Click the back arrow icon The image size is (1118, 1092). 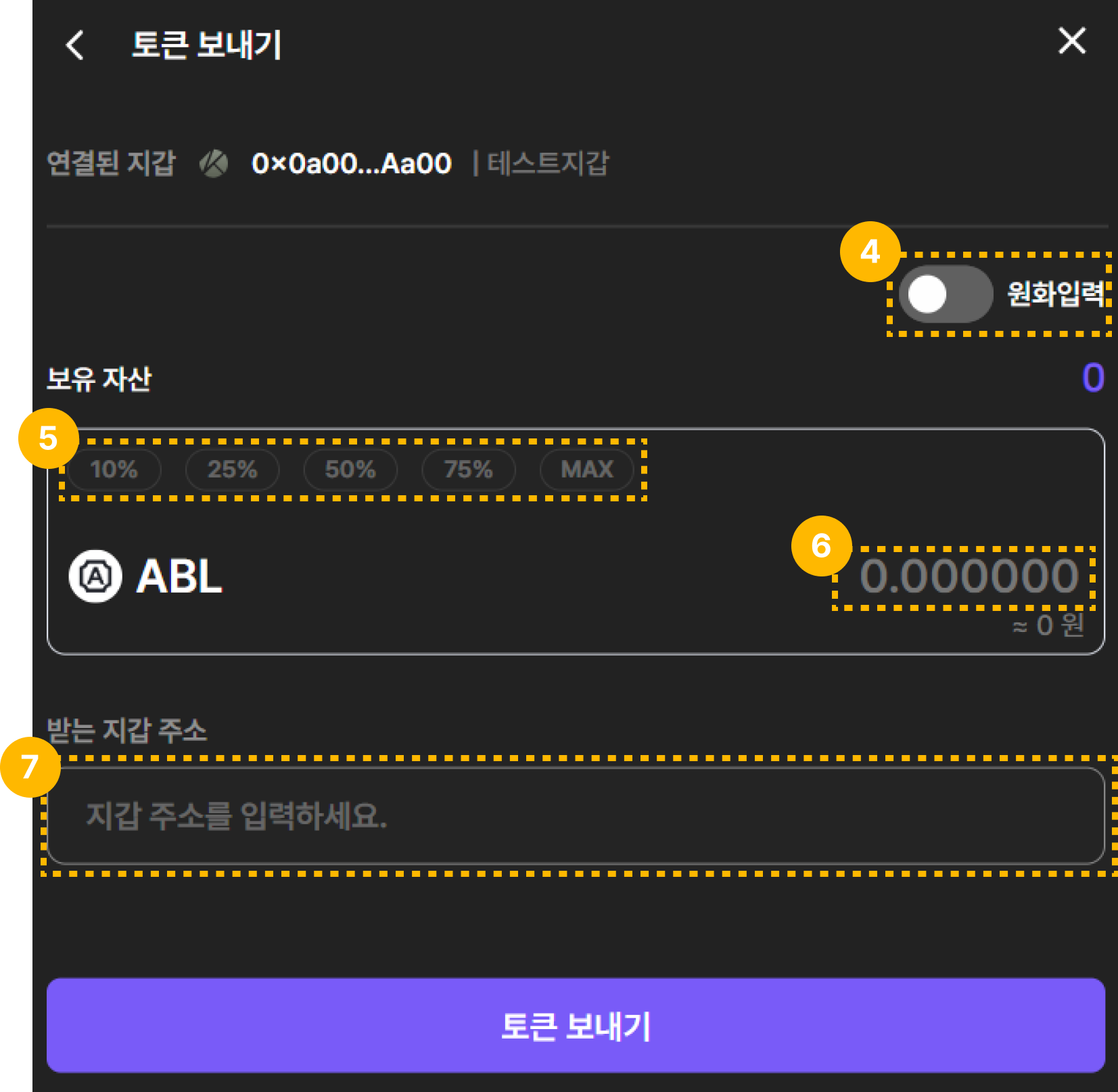point(75,45)
